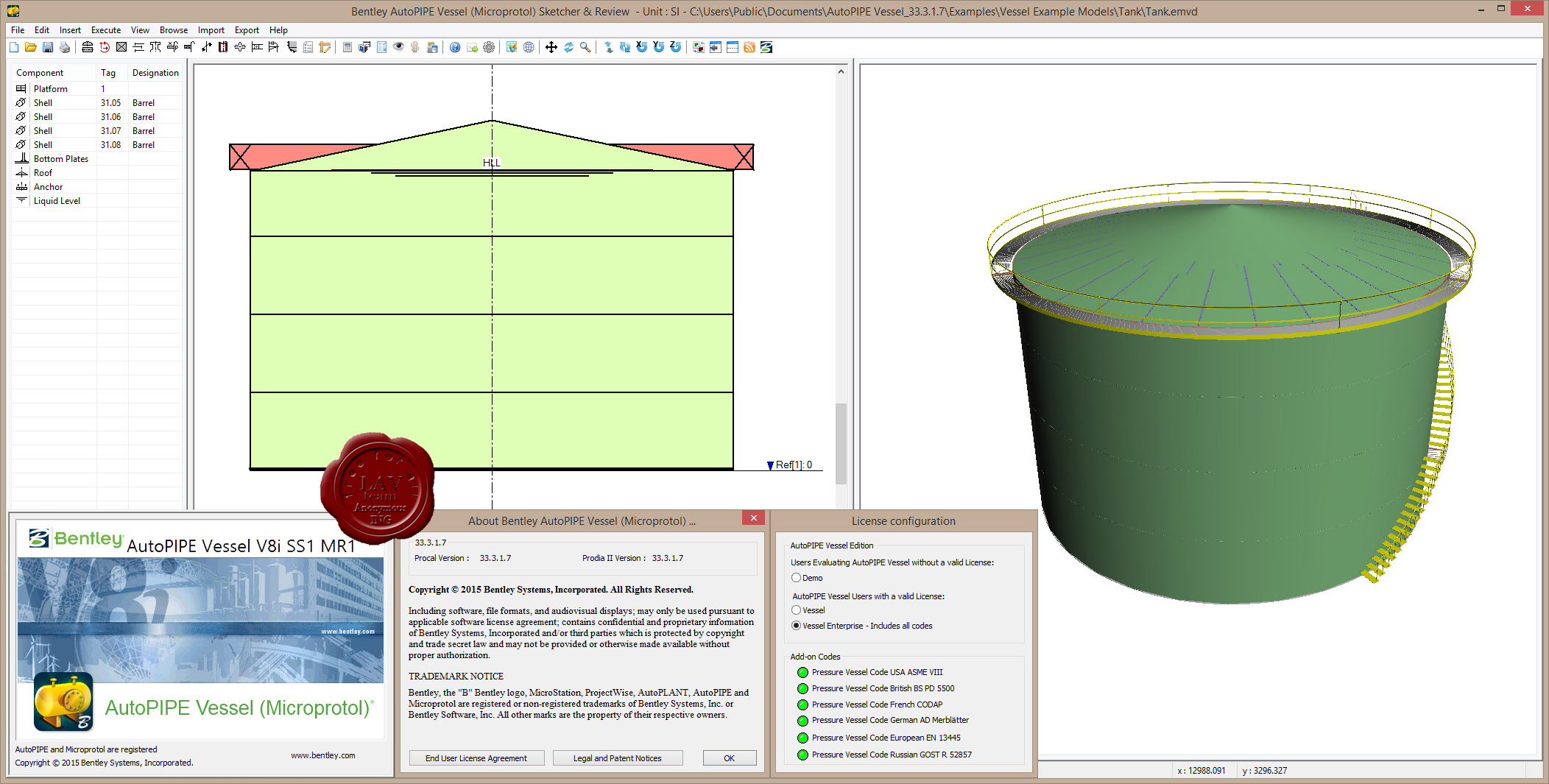Screen dimensions: 1549x784
Task: Select the magnifier zoom tool
Action: pyautogui.click(x=585, y=47)
